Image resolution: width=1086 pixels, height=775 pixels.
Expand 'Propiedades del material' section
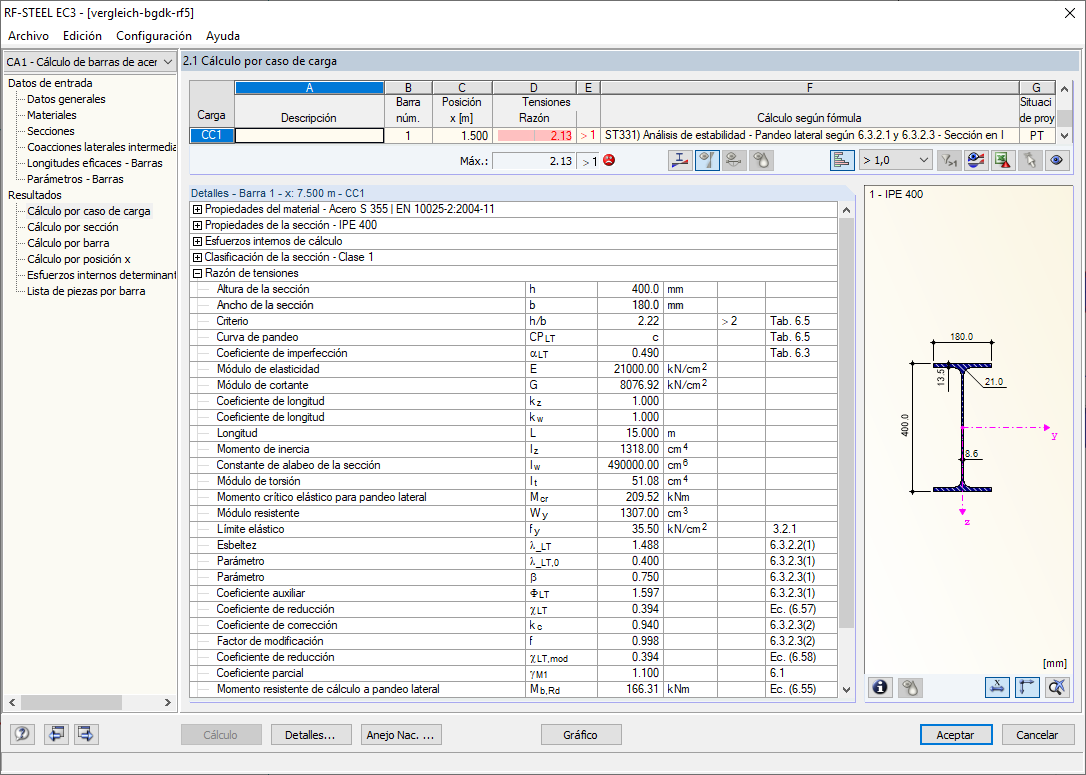coord(197,209)
